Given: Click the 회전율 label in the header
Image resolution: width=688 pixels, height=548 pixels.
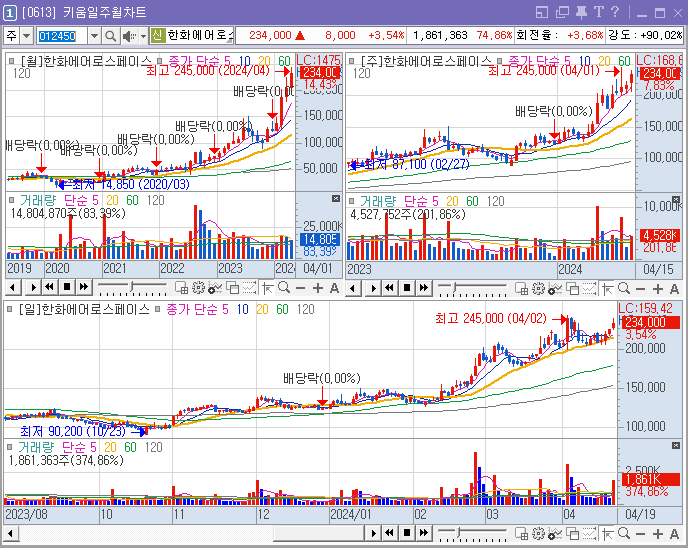Looking at the screenshot, I should click(538, 35).
